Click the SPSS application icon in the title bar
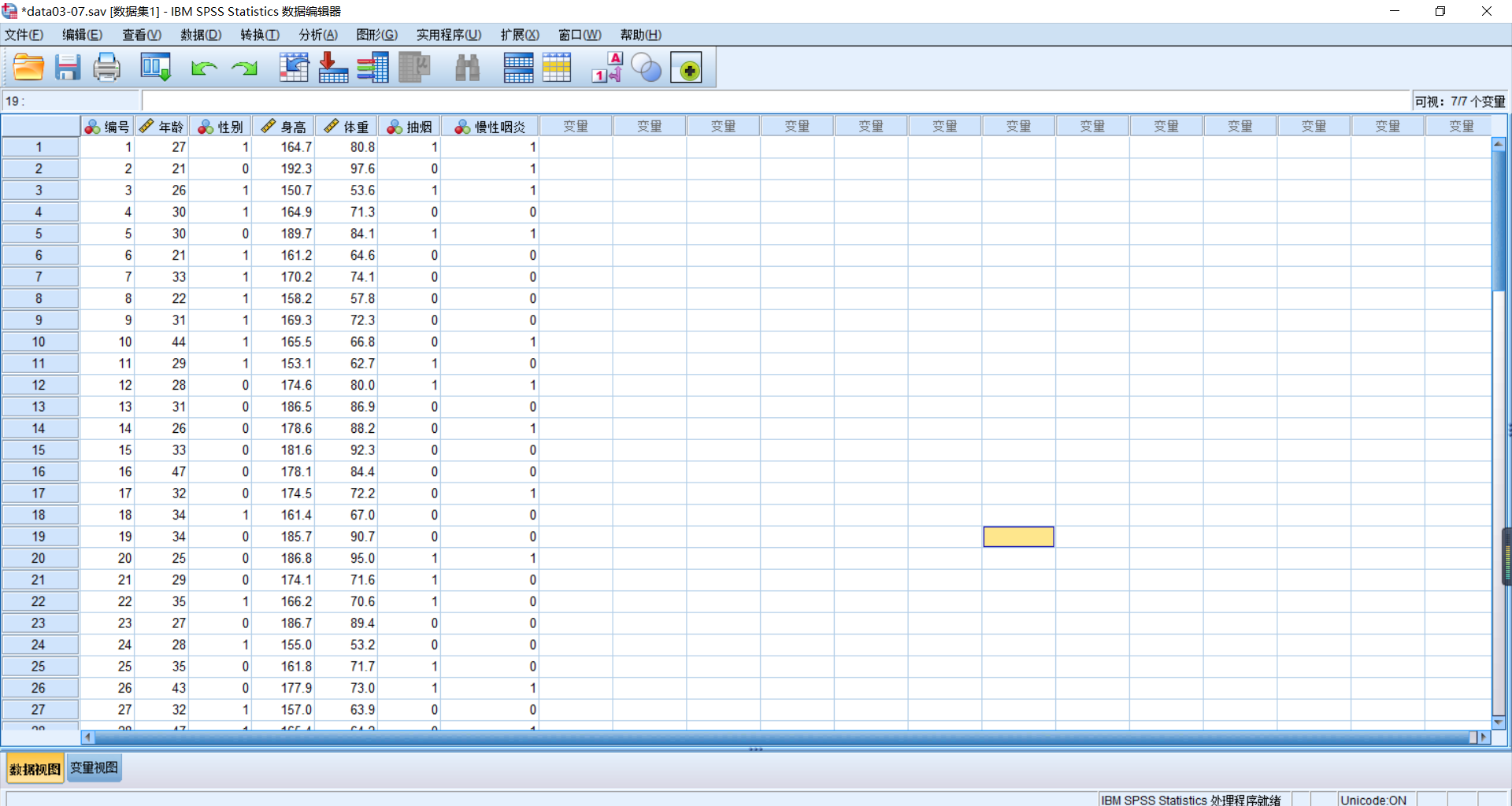Viewport: 1512px width, 806px height. 9,11
